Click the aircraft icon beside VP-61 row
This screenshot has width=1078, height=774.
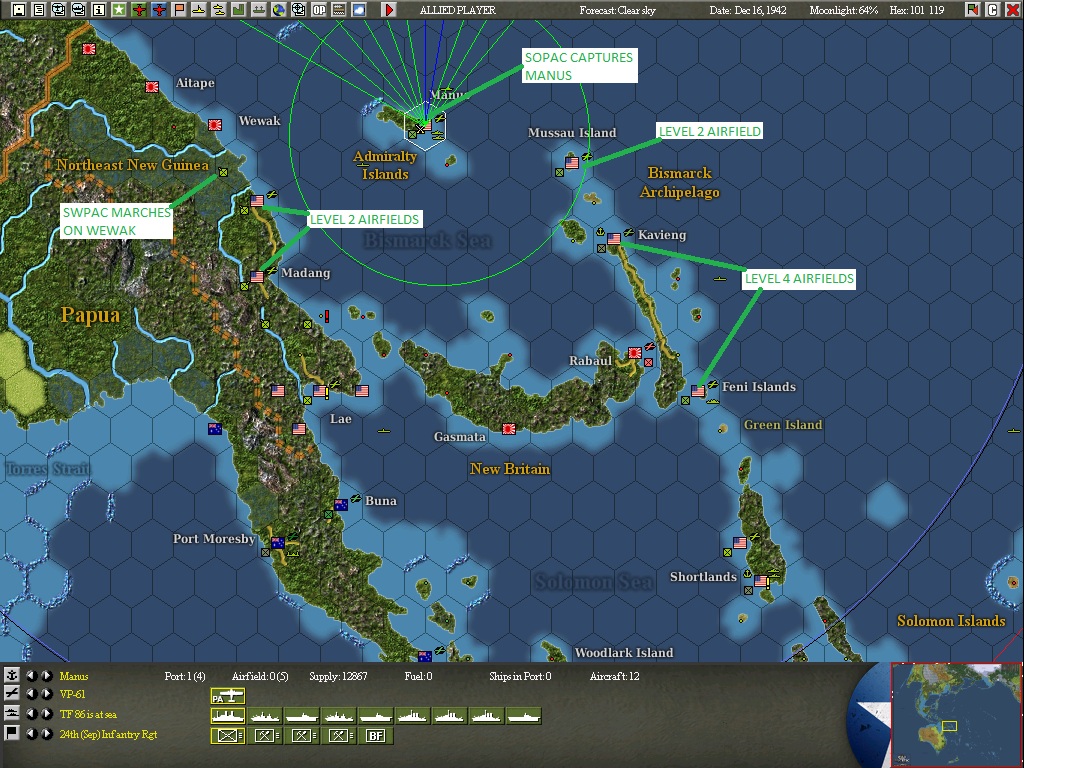pos(12,694)
